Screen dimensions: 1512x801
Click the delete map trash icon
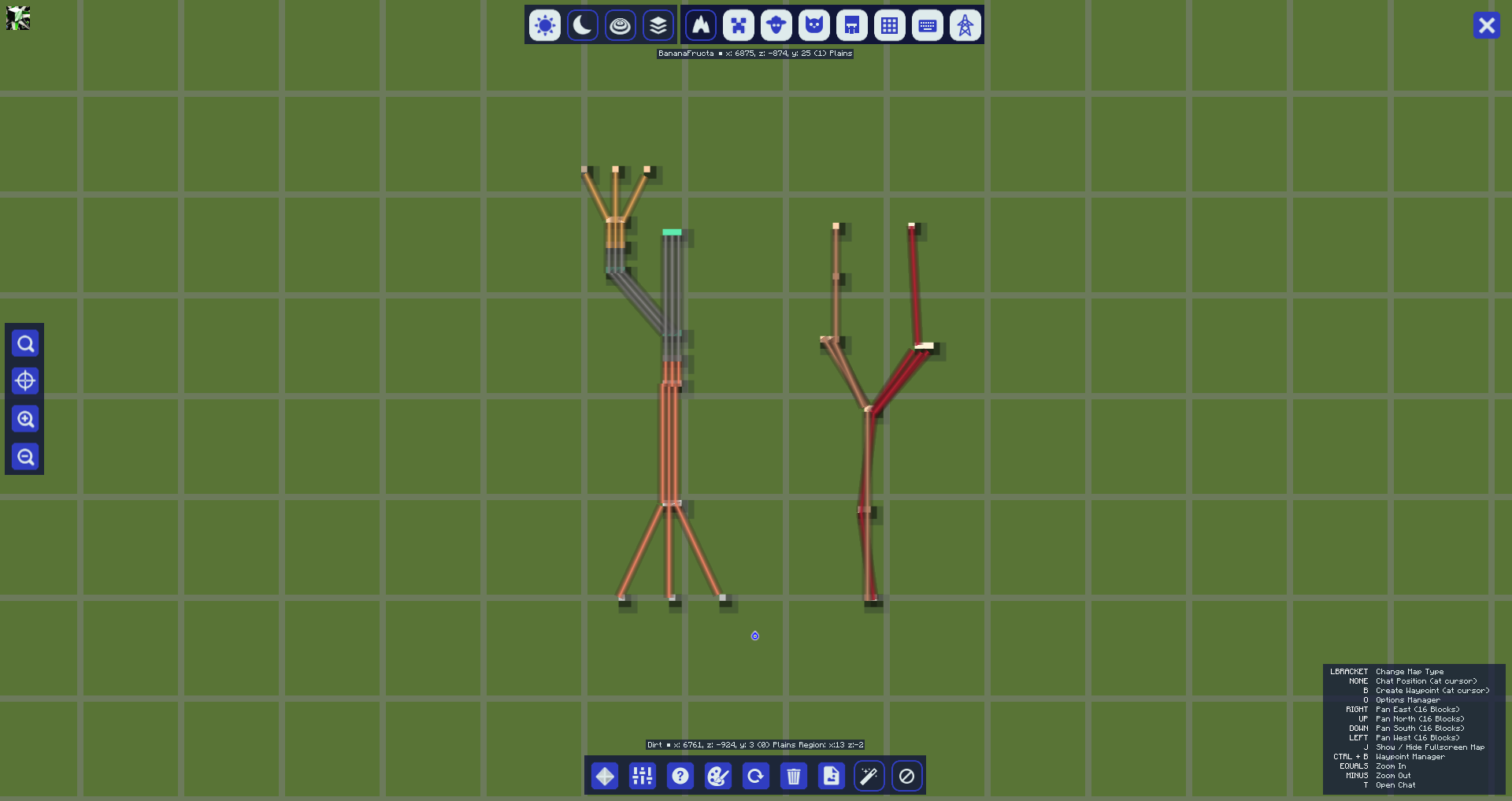(x=794, y=776)
